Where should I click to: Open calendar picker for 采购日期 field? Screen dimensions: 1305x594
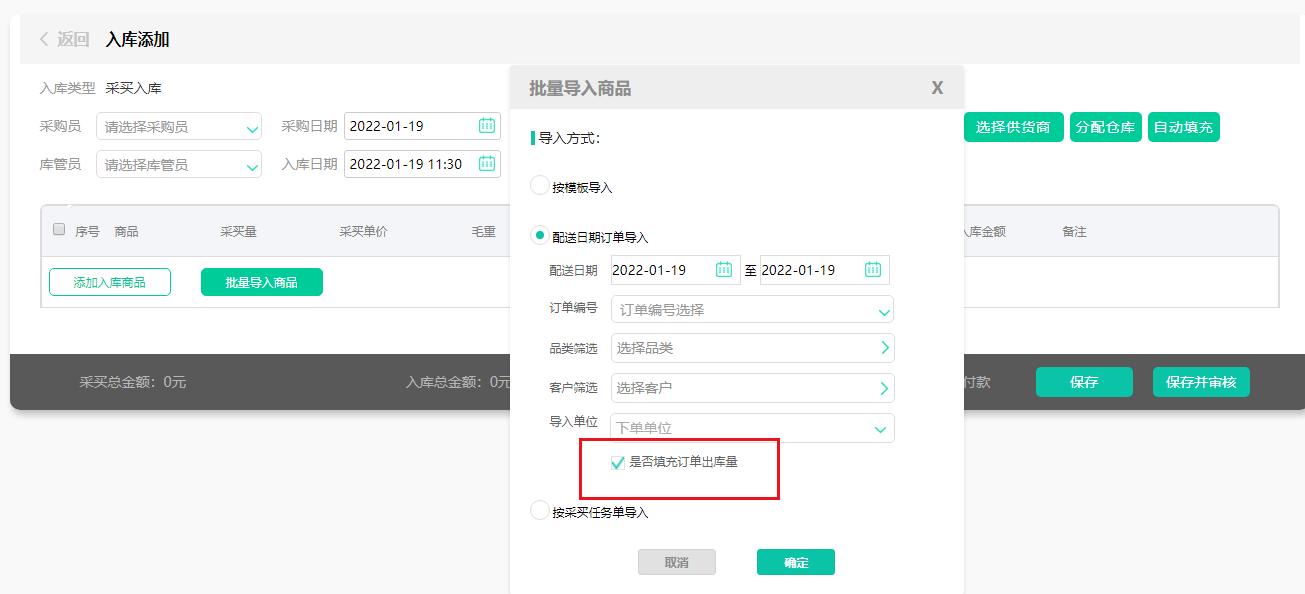(x=489, y=125)
